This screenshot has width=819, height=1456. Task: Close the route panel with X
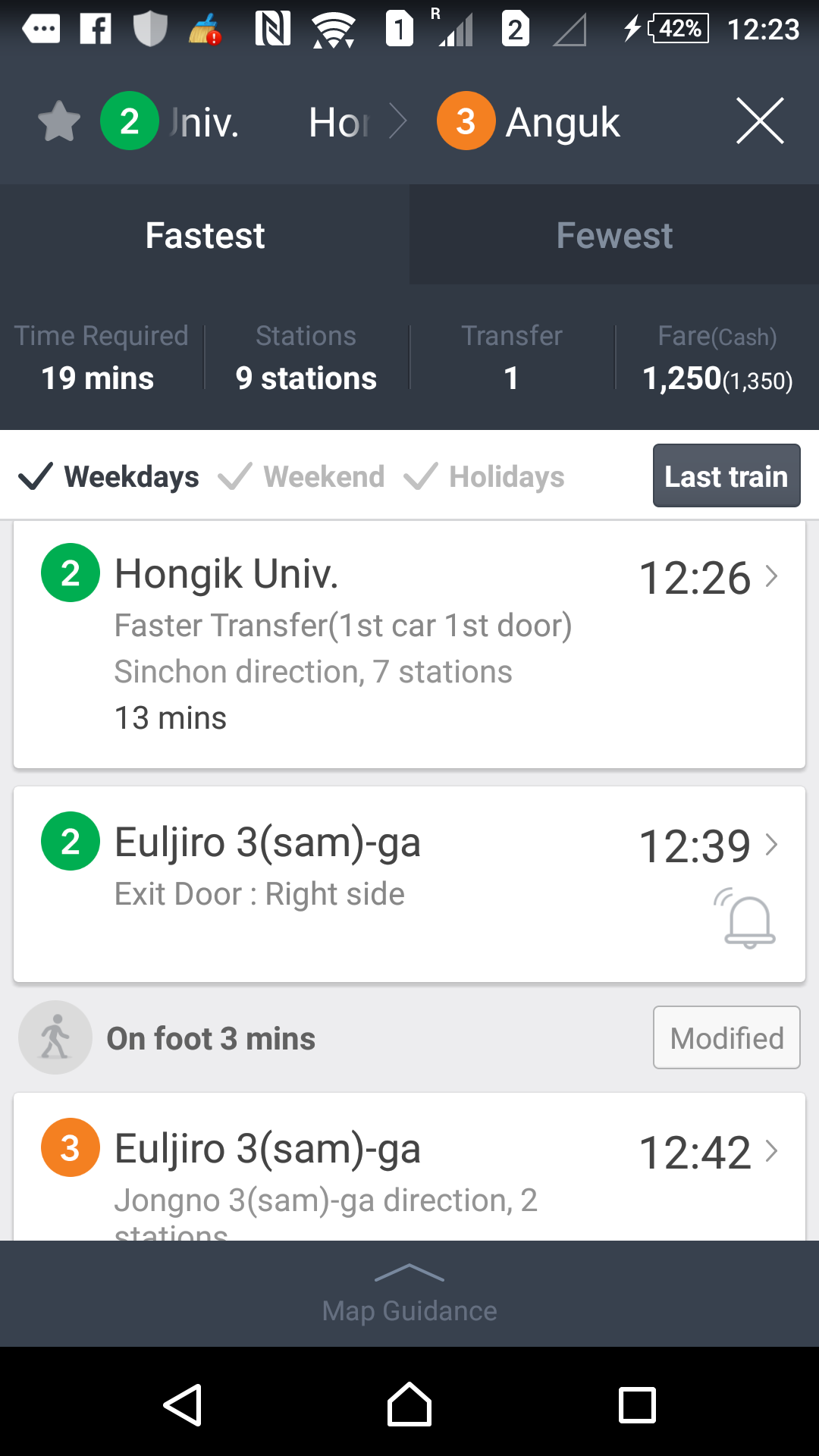click(760, 121)
